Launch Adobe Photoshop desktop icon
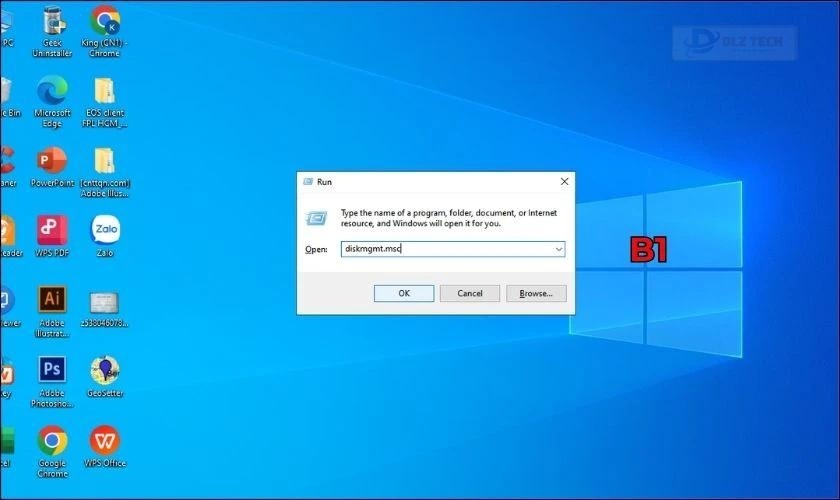Image resolution: width=840 pixels, height=500 pixels. pos(52,382)
